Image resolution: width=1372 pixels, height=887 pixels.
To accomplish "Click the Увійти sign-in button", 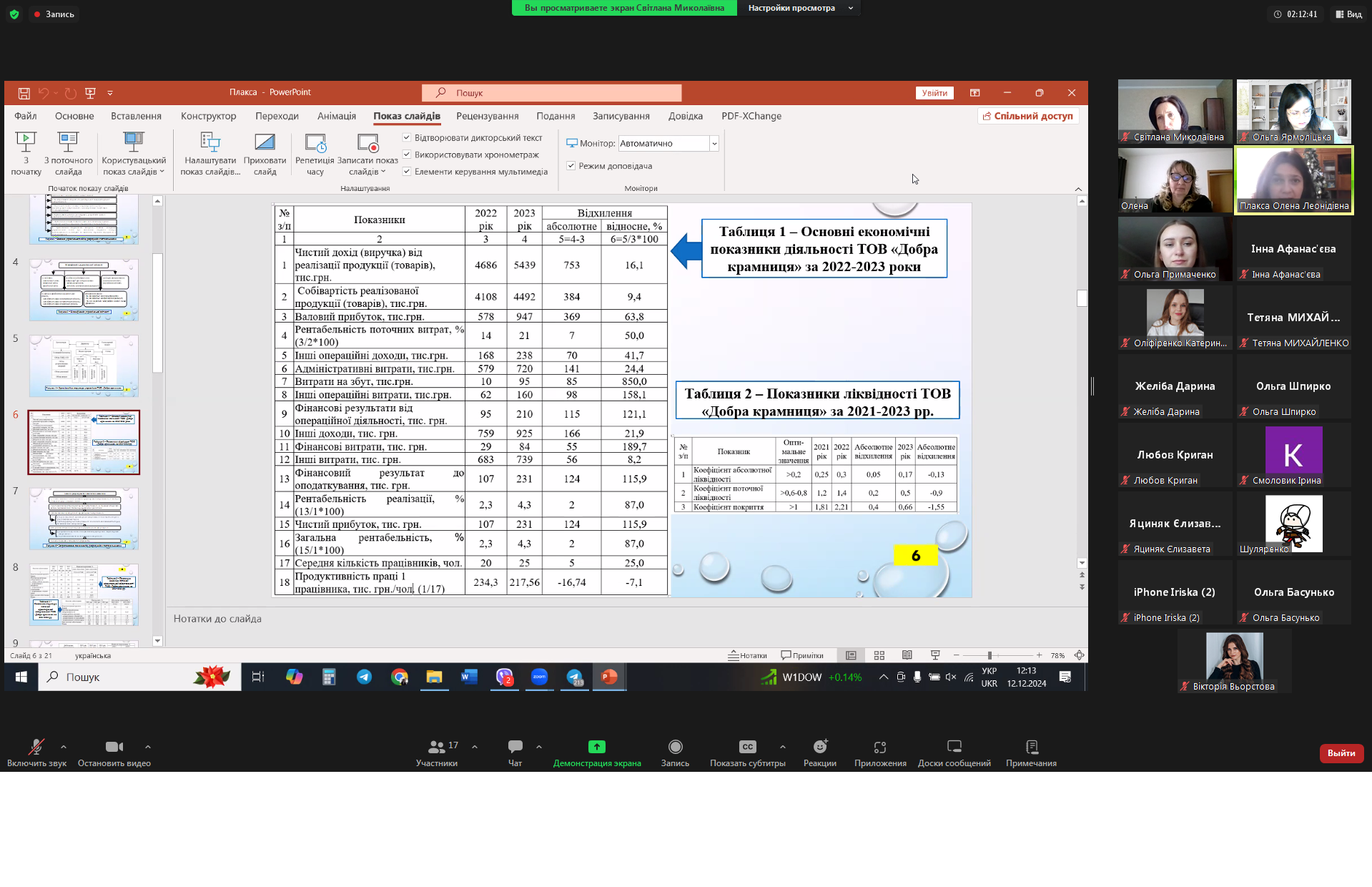I will (934, 93).
